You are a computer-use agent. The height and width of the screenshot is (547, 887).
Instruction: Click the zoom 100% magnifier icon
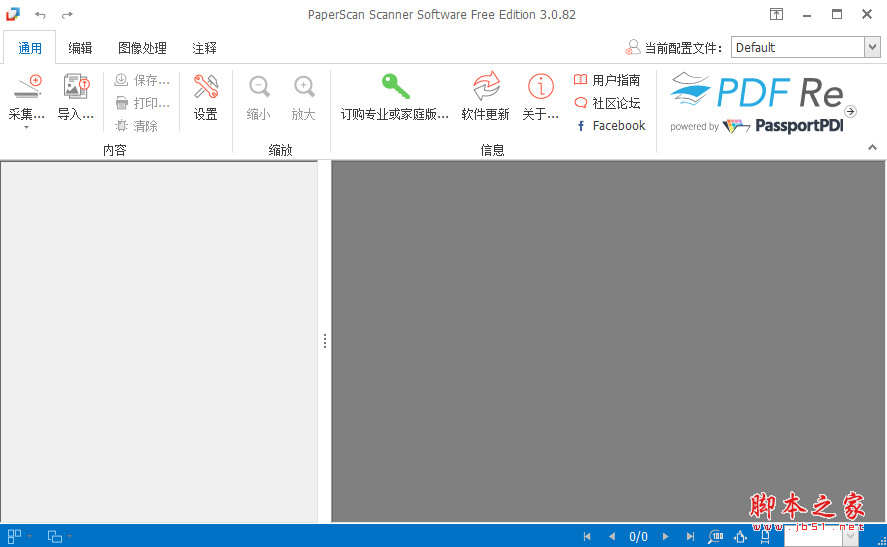tap(716, 536)
